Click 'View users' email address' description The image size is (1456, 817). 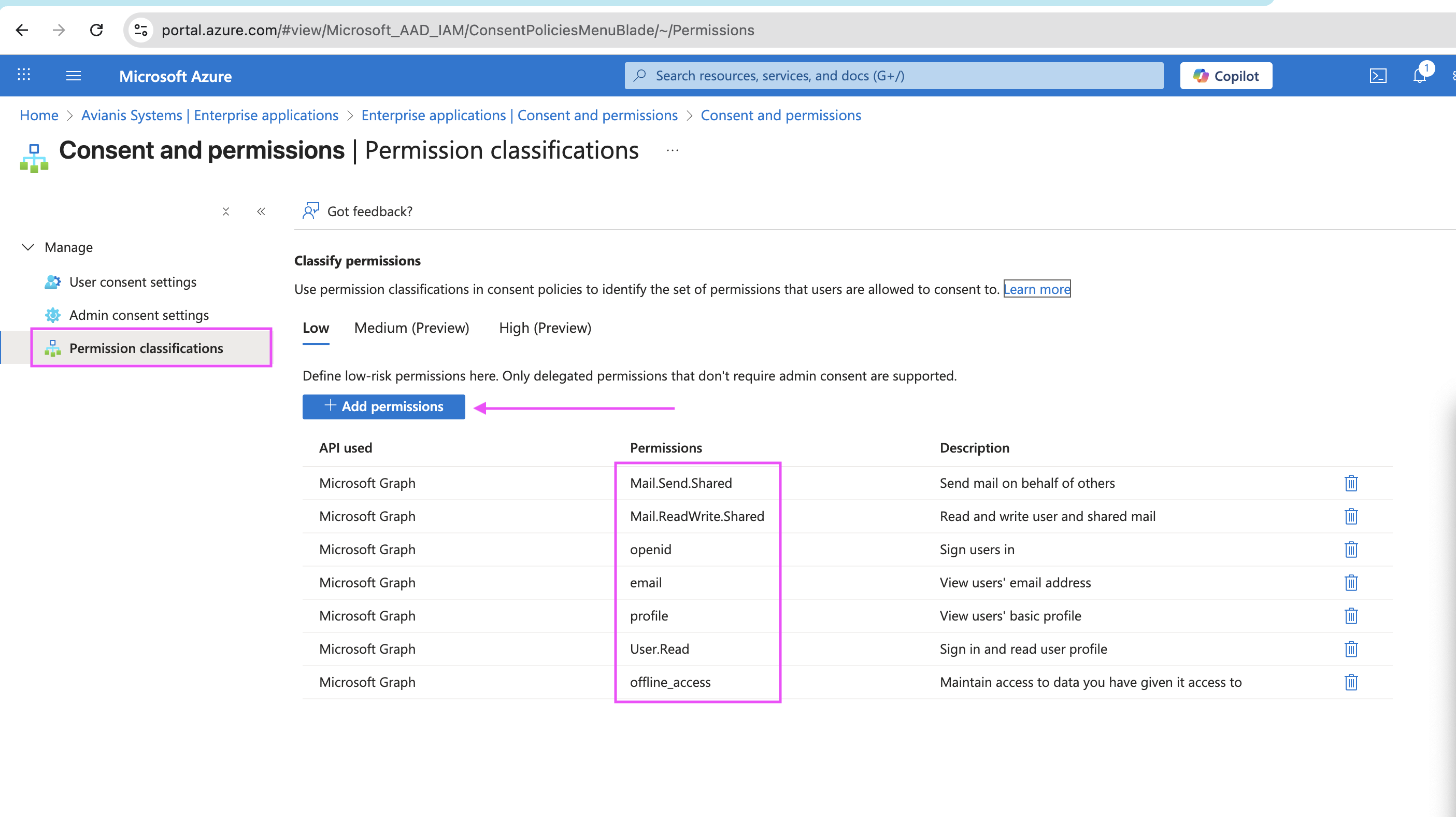[1015, 582]
